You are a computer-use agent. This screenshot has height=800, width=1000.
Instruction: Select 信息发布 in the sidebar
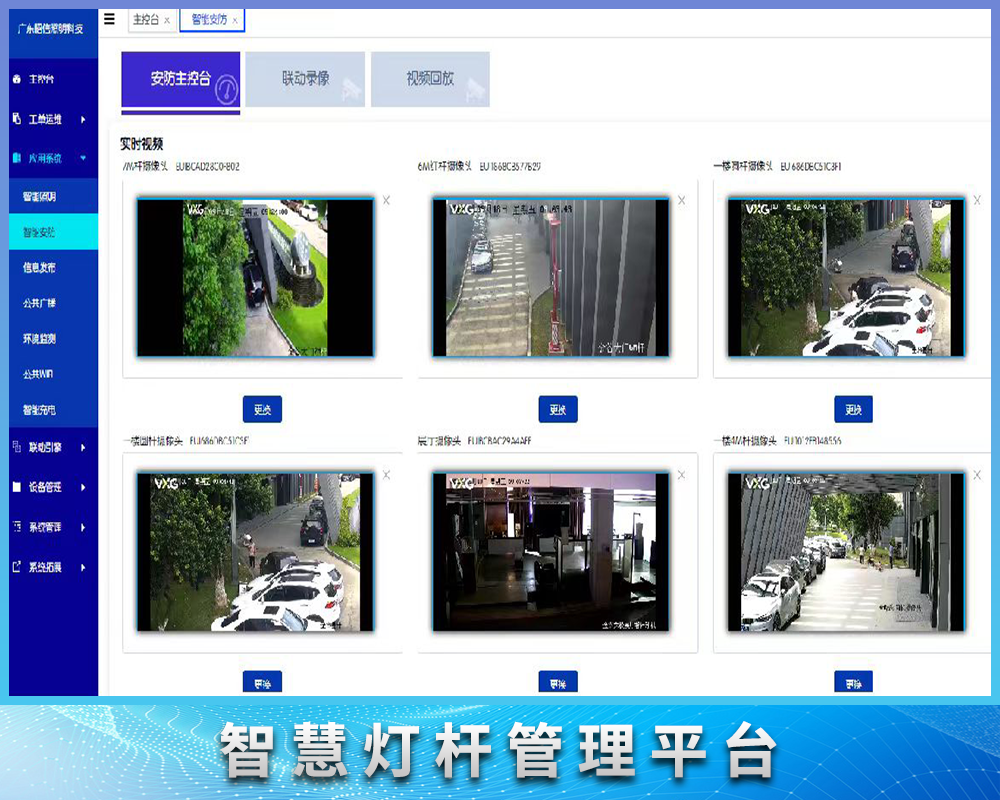click(40, 267)
